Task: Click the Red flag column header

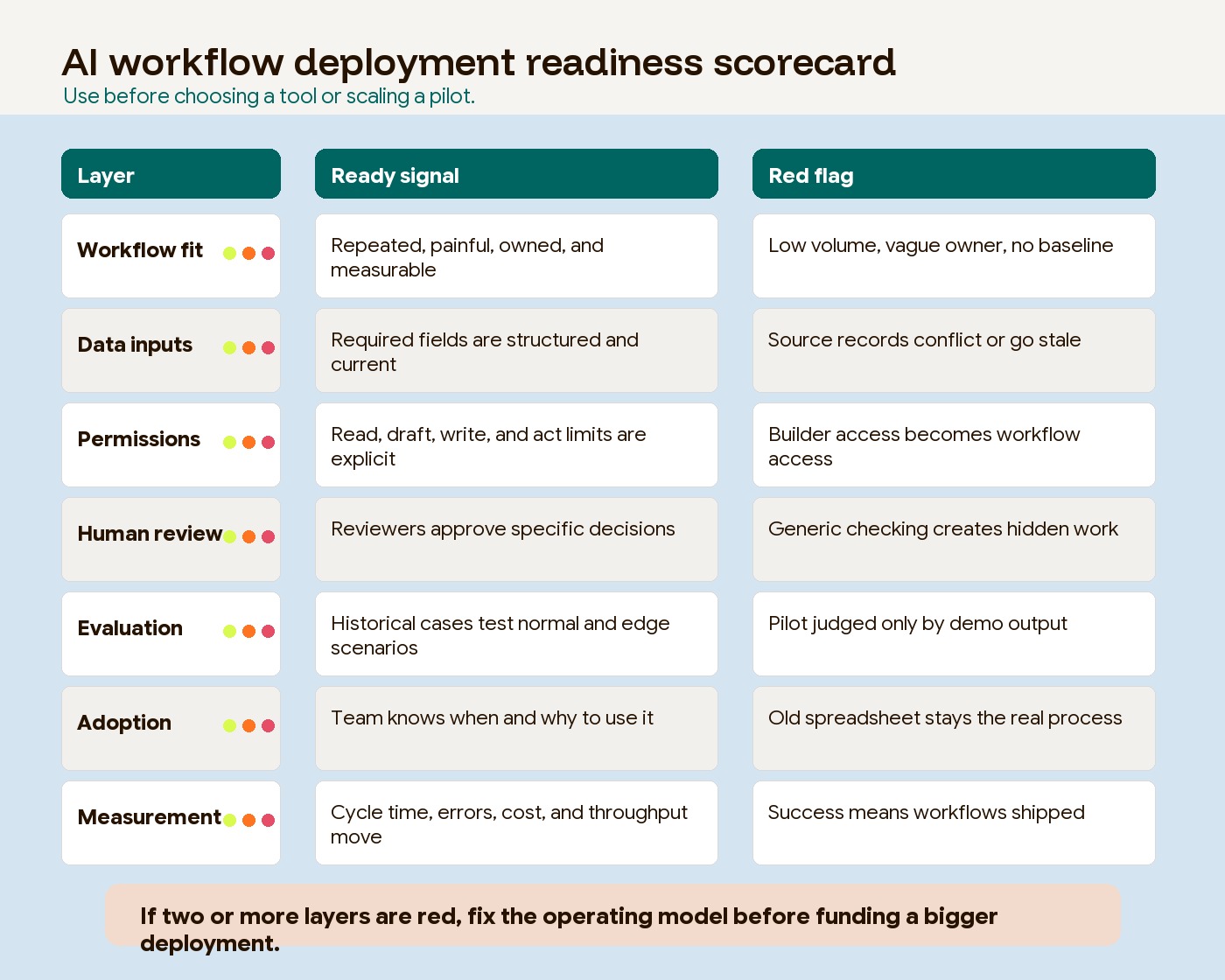Action: pyautogui.click(x=954, y=174)
